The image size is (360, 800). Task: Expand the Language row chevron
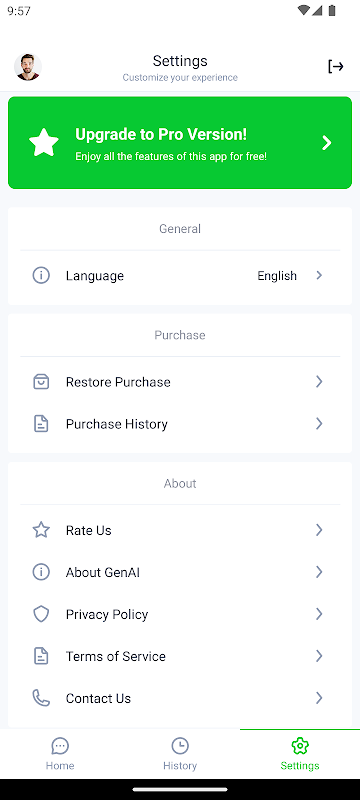319,276
